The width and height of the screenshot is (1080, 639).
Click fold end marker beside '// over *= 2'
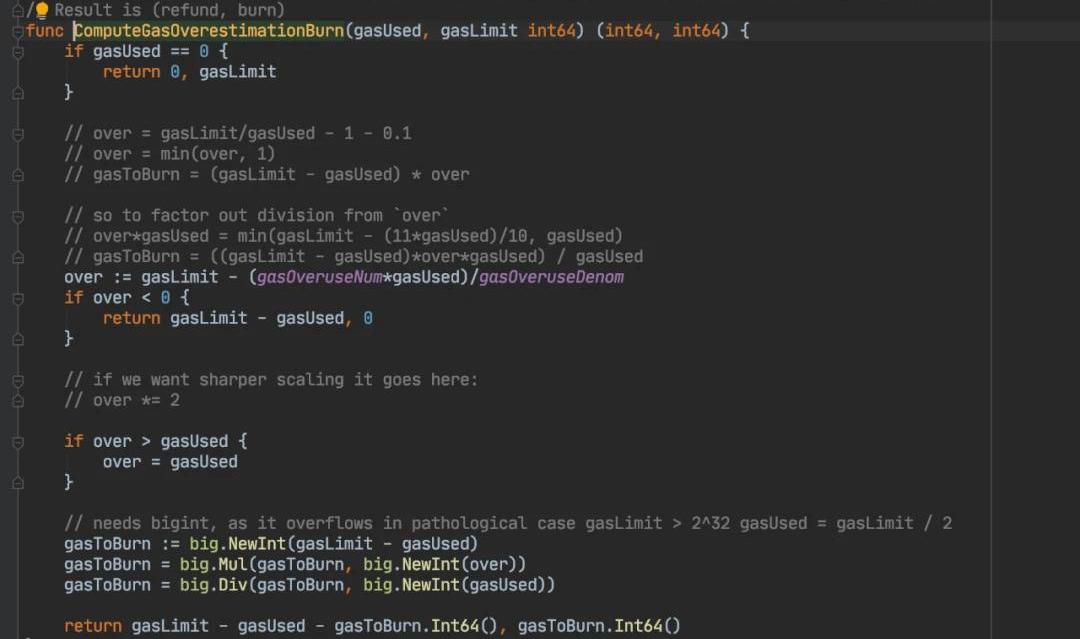(17, 400)
